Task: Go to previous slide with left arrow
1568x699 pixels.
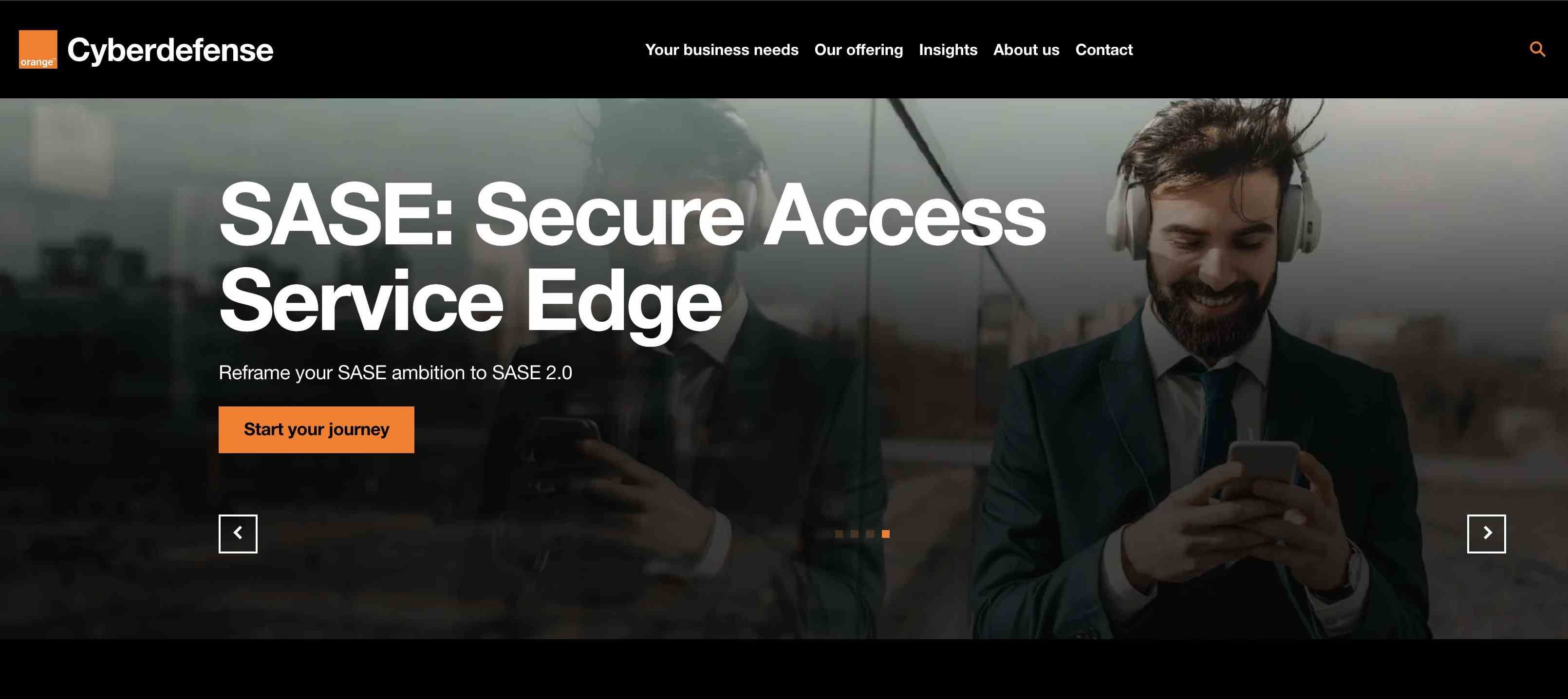Action: (238, 533)
